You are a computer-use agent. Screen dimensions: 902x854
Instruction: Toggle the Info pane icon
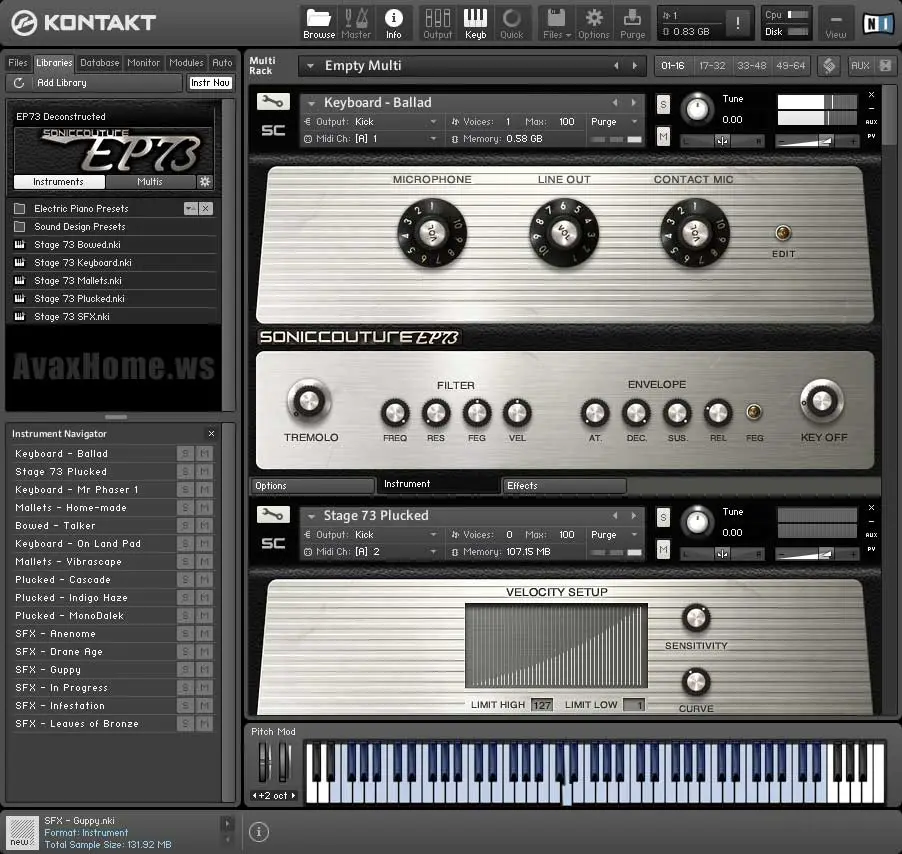coord(393,24)
